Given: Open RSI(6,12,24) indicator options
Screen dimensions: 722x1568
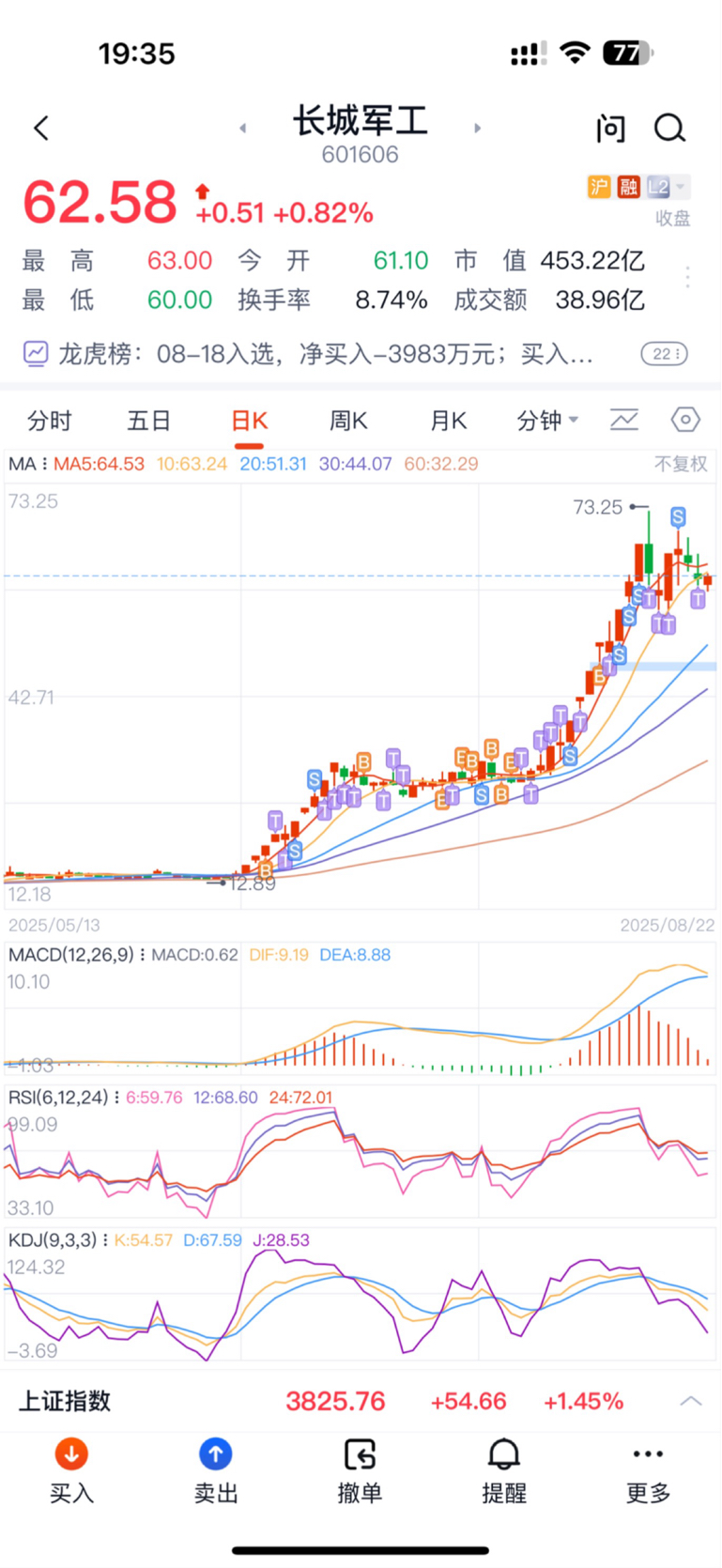Looking at the screenshot, I should (64, 1098).
